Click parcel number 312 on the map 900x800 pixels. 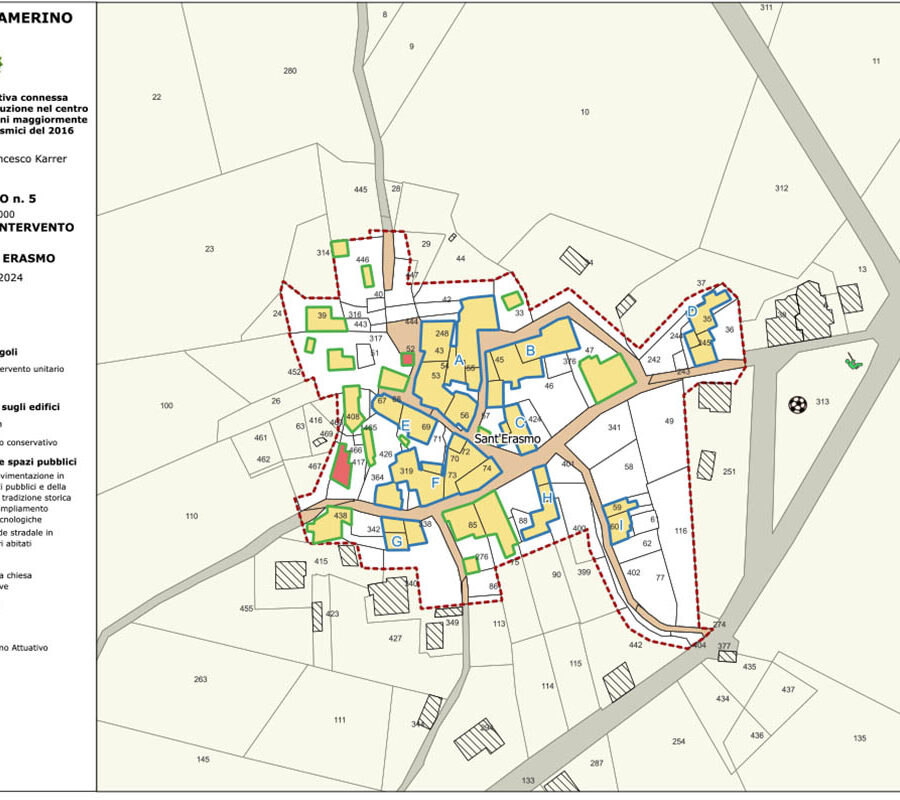(781, 188)
